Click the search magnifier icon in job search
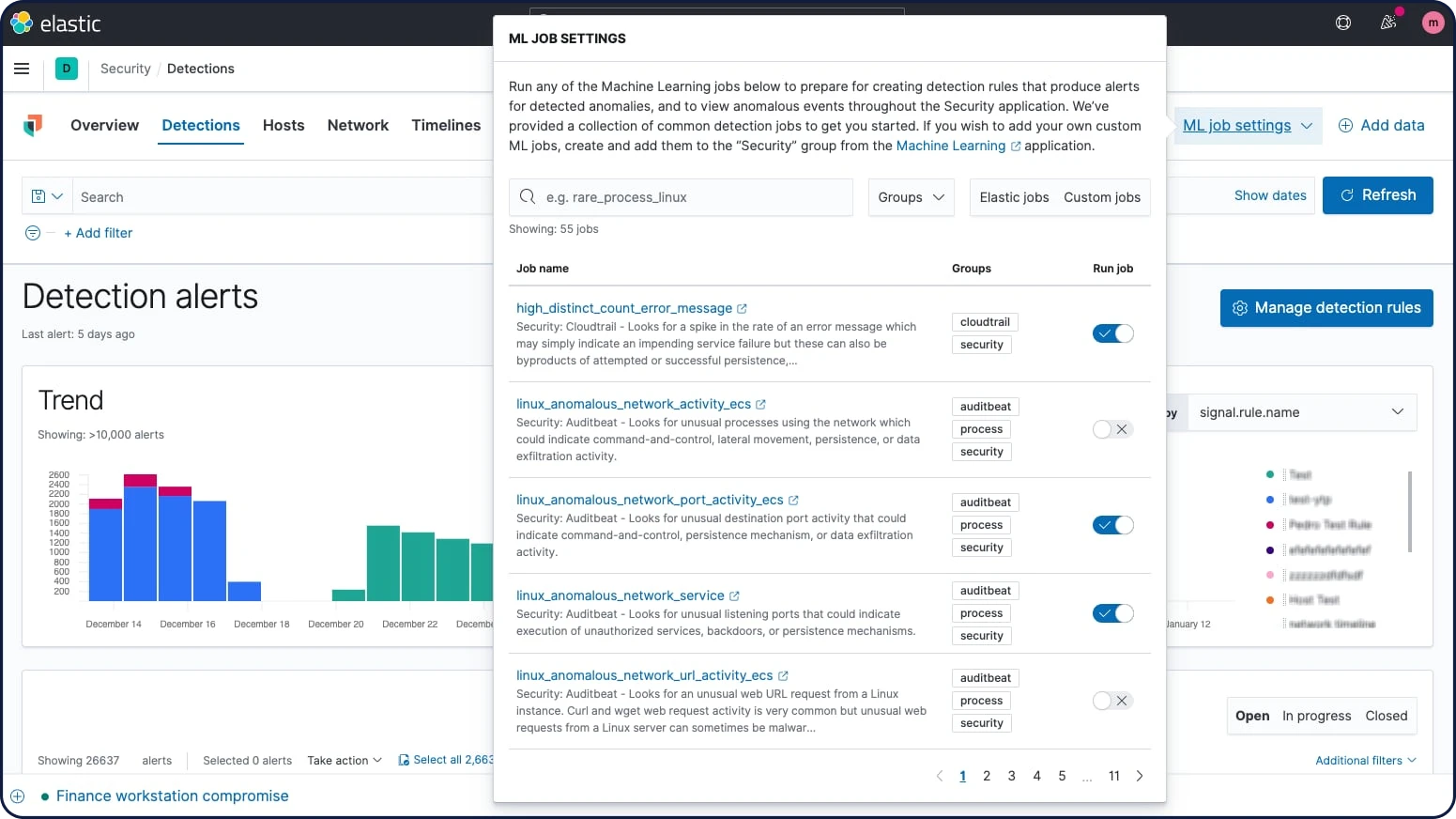Screen dimensions: 1456x819 [528, 197]
